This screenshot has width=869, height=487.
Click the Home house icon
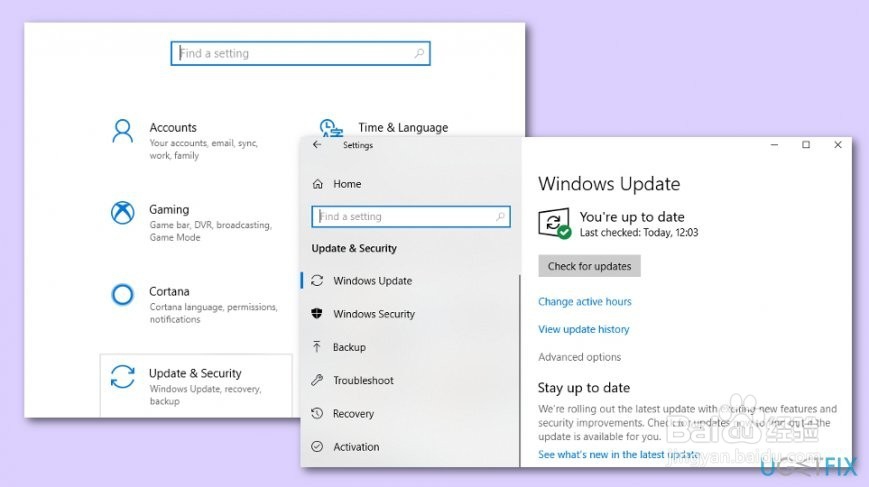coord(318,184)
